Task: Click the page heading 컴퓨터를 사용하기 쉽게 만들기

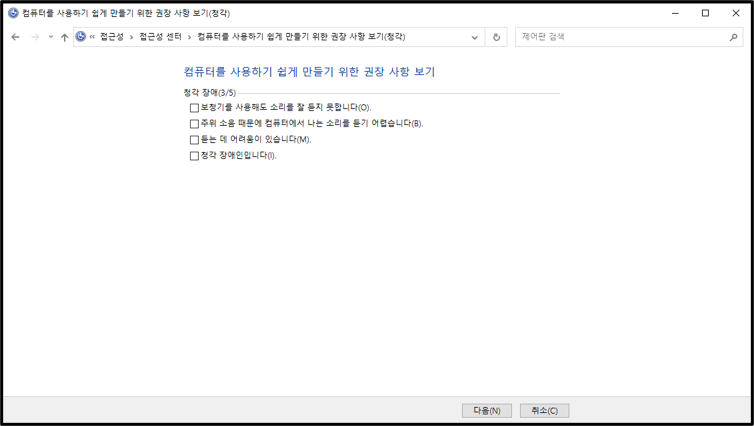Action: point(309,72)
